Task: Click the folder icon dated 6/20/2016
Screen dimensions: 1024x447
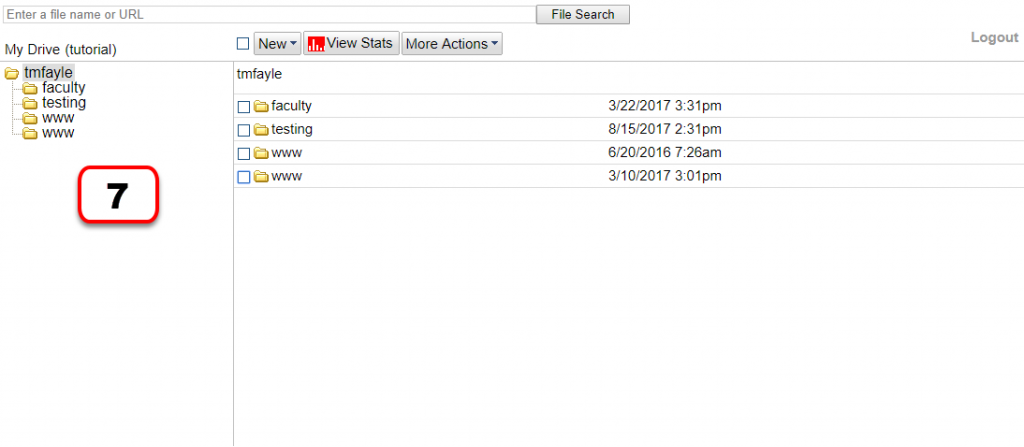Action: (261, 153)
